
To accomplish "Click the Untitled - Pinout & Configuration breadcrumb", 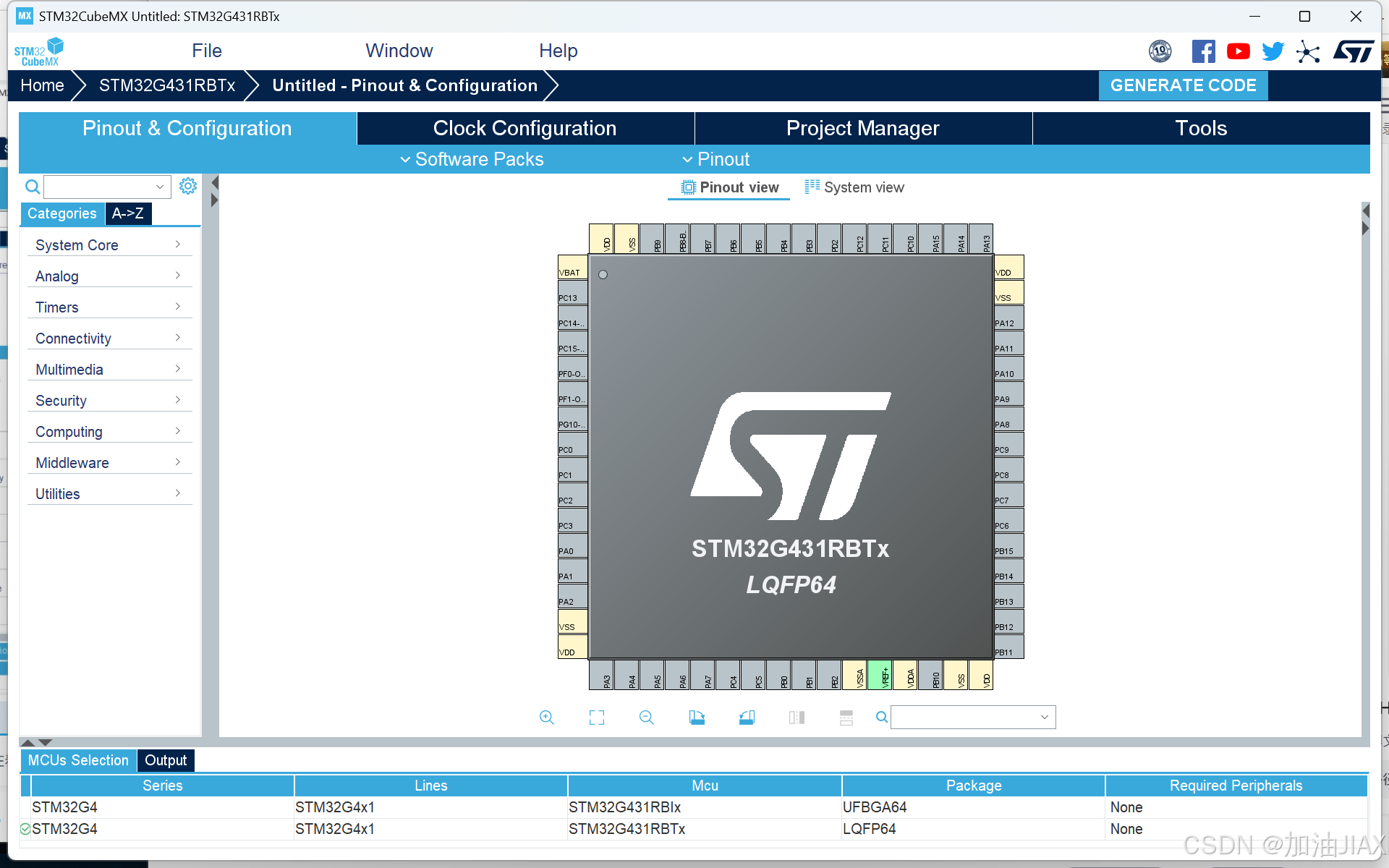I will click(405, 85).
